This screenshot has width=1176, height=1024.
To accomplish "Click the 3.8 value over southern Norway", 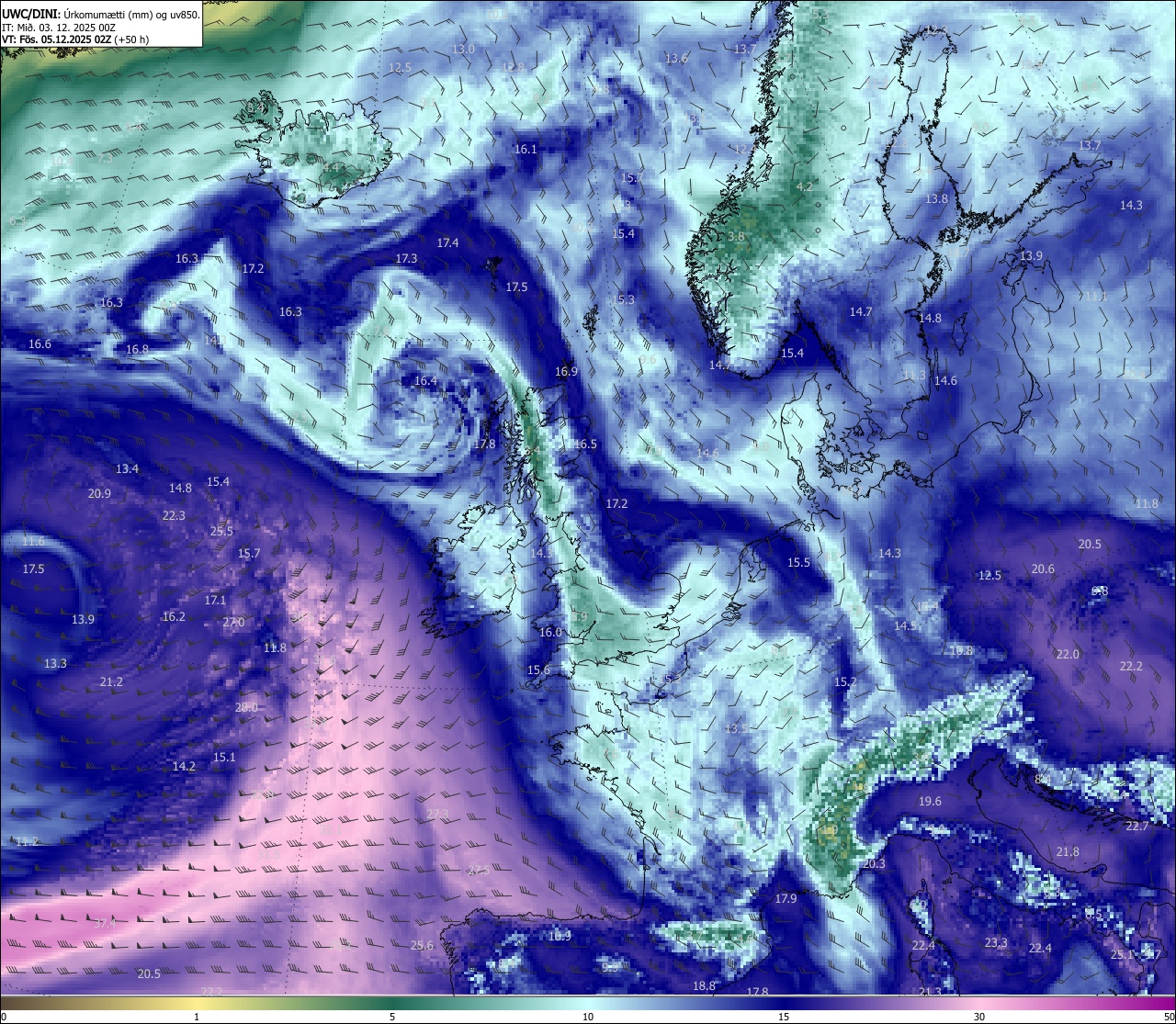I will [737, 236].
